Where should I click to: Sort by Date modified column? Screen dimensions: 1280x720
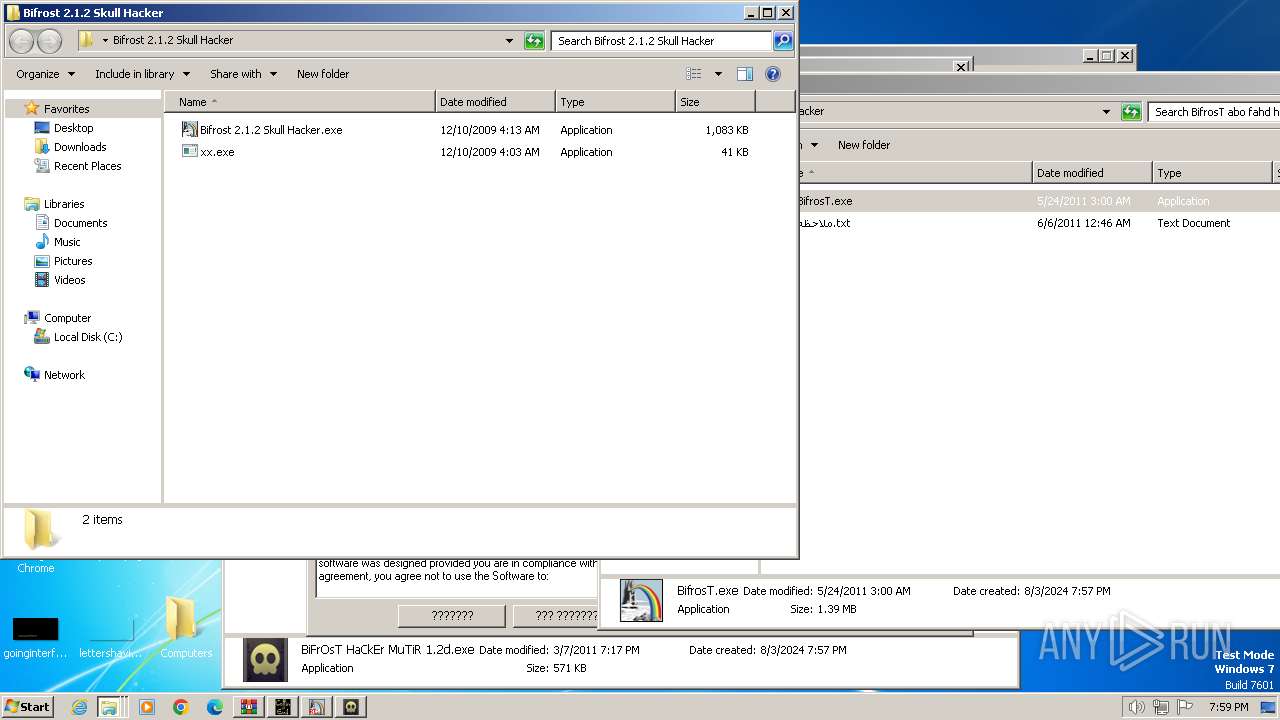[x=495, y=102]
